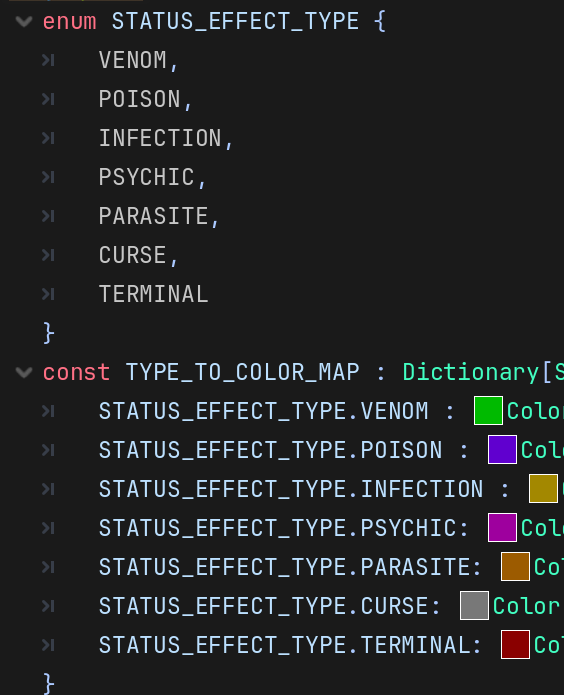
Task: Open the dark red TERMINAL color swatch
Action: pos(515,644)
